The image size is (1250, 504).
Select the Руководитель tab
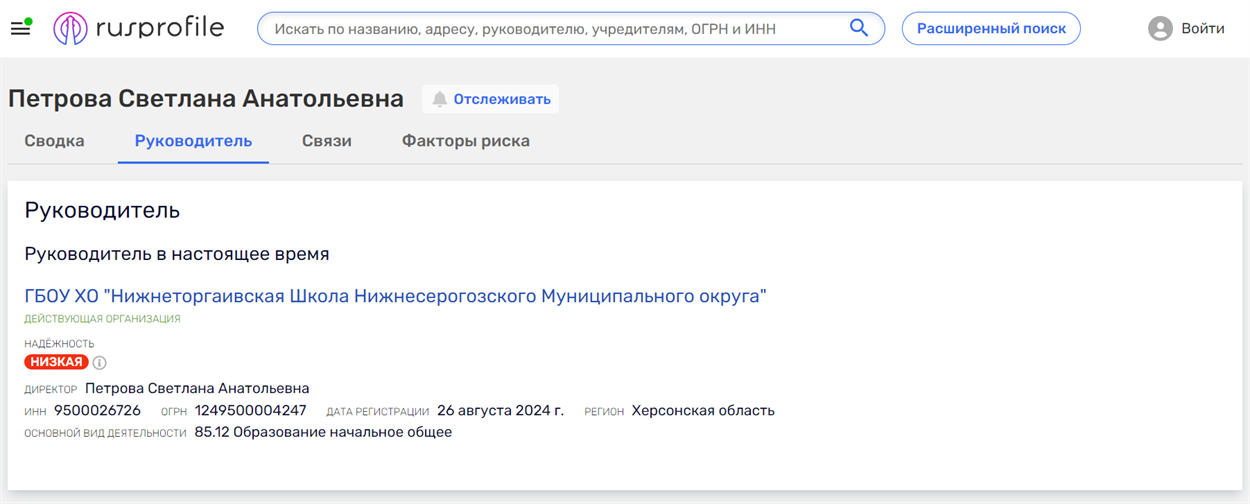(193, 141)
